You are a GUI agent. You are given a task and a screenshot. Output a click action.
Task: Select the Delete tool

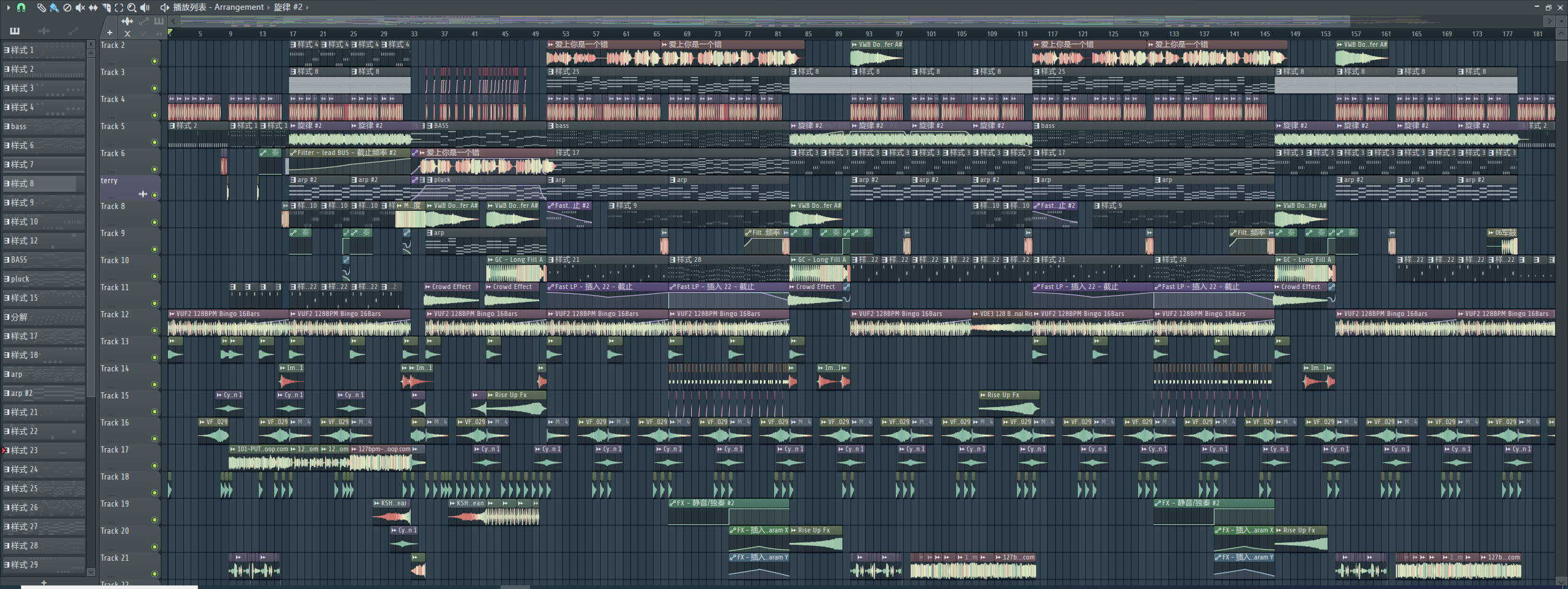click(67, 7)
